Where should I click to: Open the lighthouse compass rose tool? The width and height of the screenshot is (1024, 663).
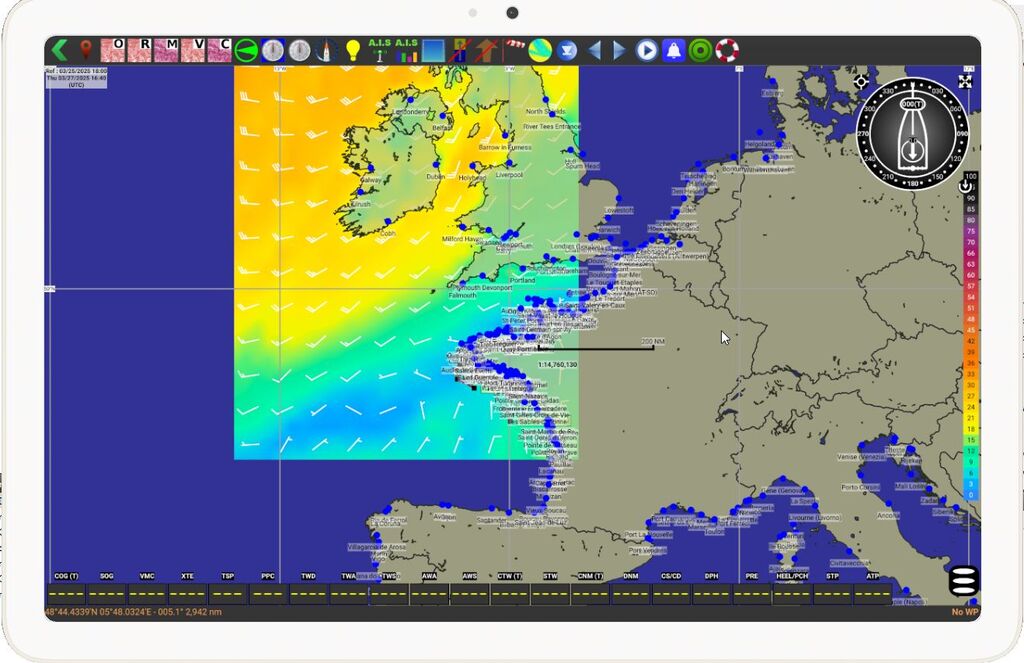click(x=326, y=50)
